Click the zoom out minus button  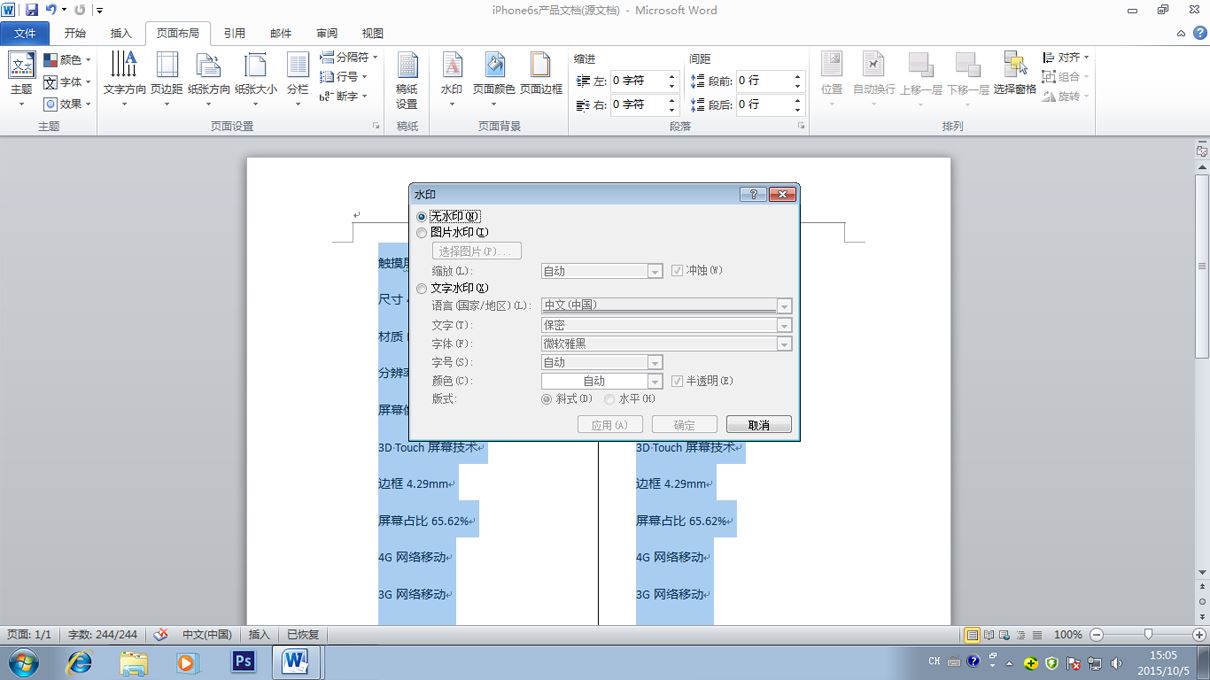(x=1097, y=635)
